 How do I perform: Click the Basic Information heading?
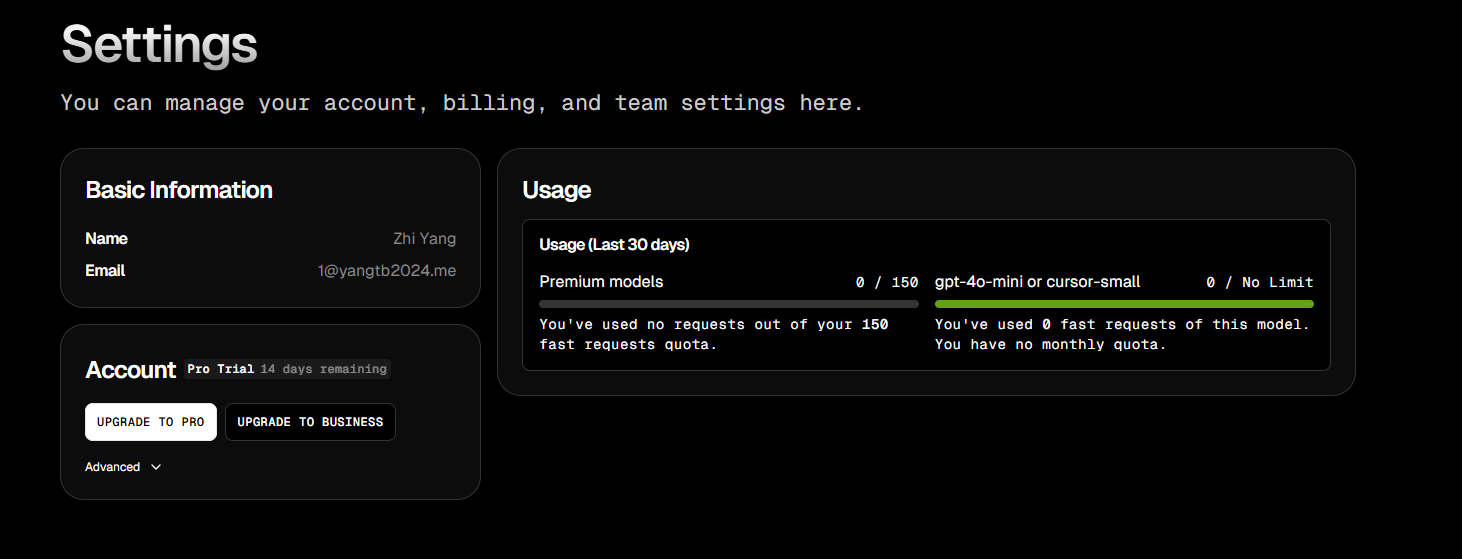coord(179,190)
